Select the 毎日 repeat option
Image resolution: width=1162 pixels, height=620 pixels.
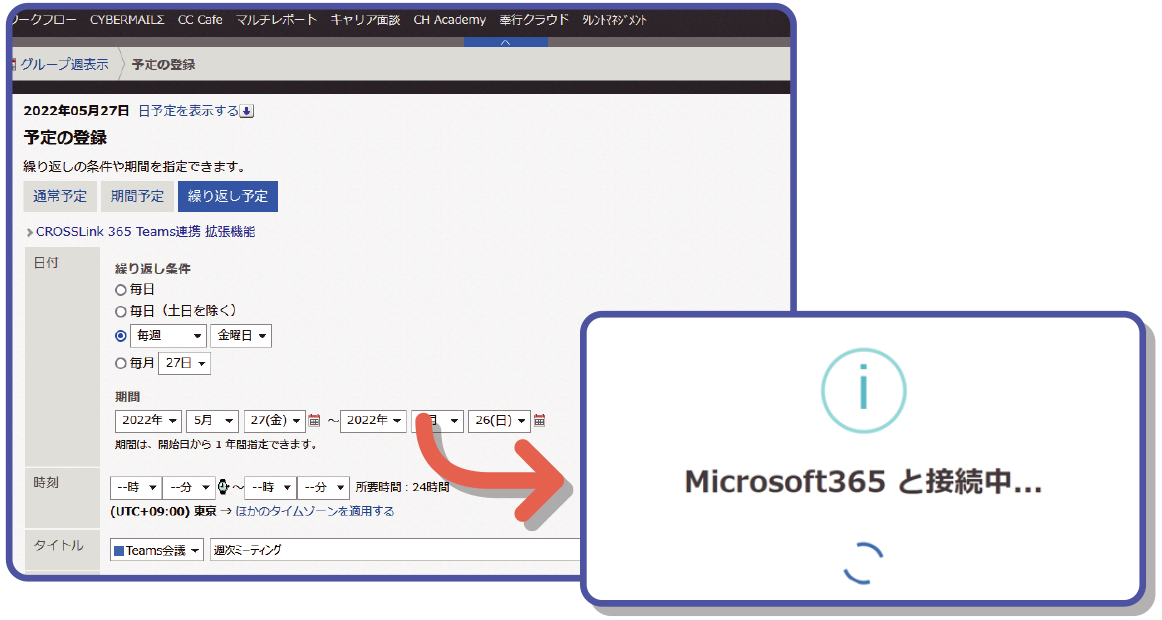[119, 289]
